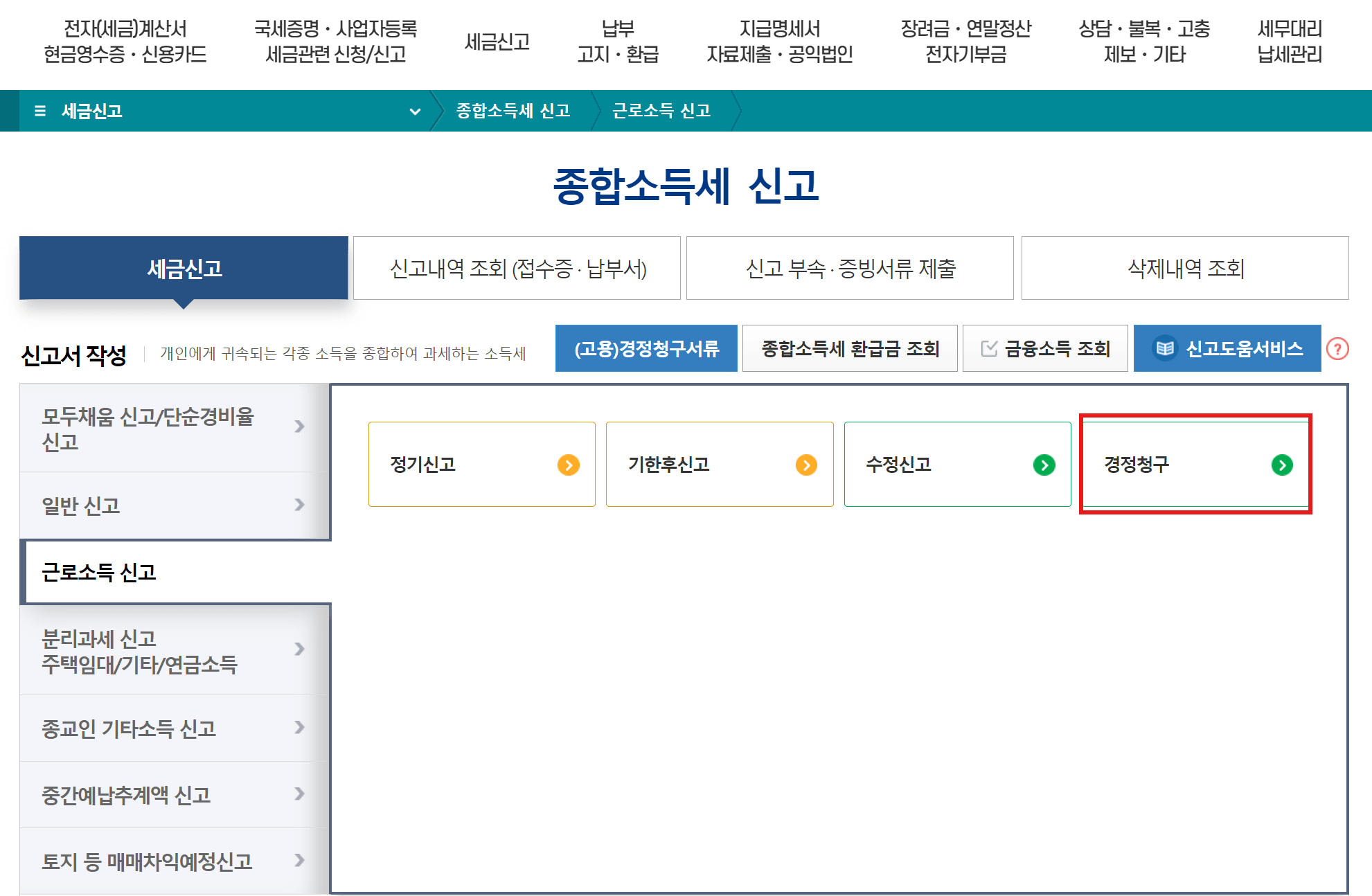This screenshot has height=896, width=1372.
Task: Click the (고용)경정청구서류 button
Action: point(646,348)
